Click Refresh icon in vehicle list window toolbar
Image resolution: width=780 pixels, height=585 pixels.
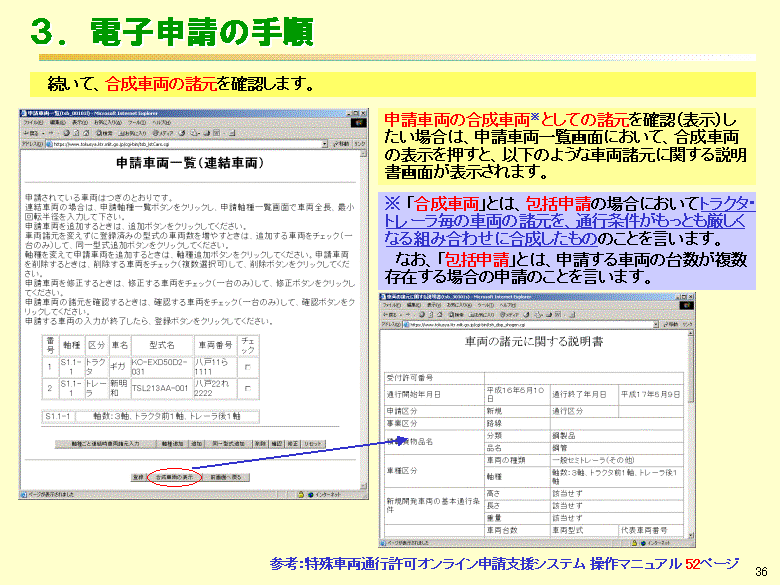click(76, 133)
